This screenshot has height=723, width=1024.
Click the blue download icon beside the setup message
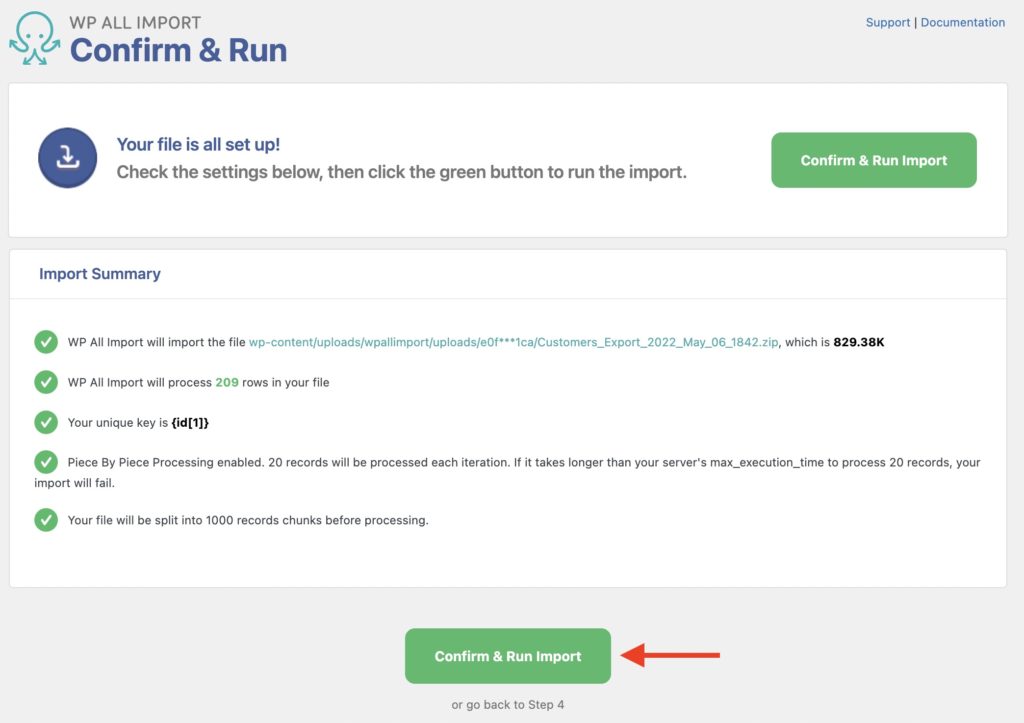point(67,158)
